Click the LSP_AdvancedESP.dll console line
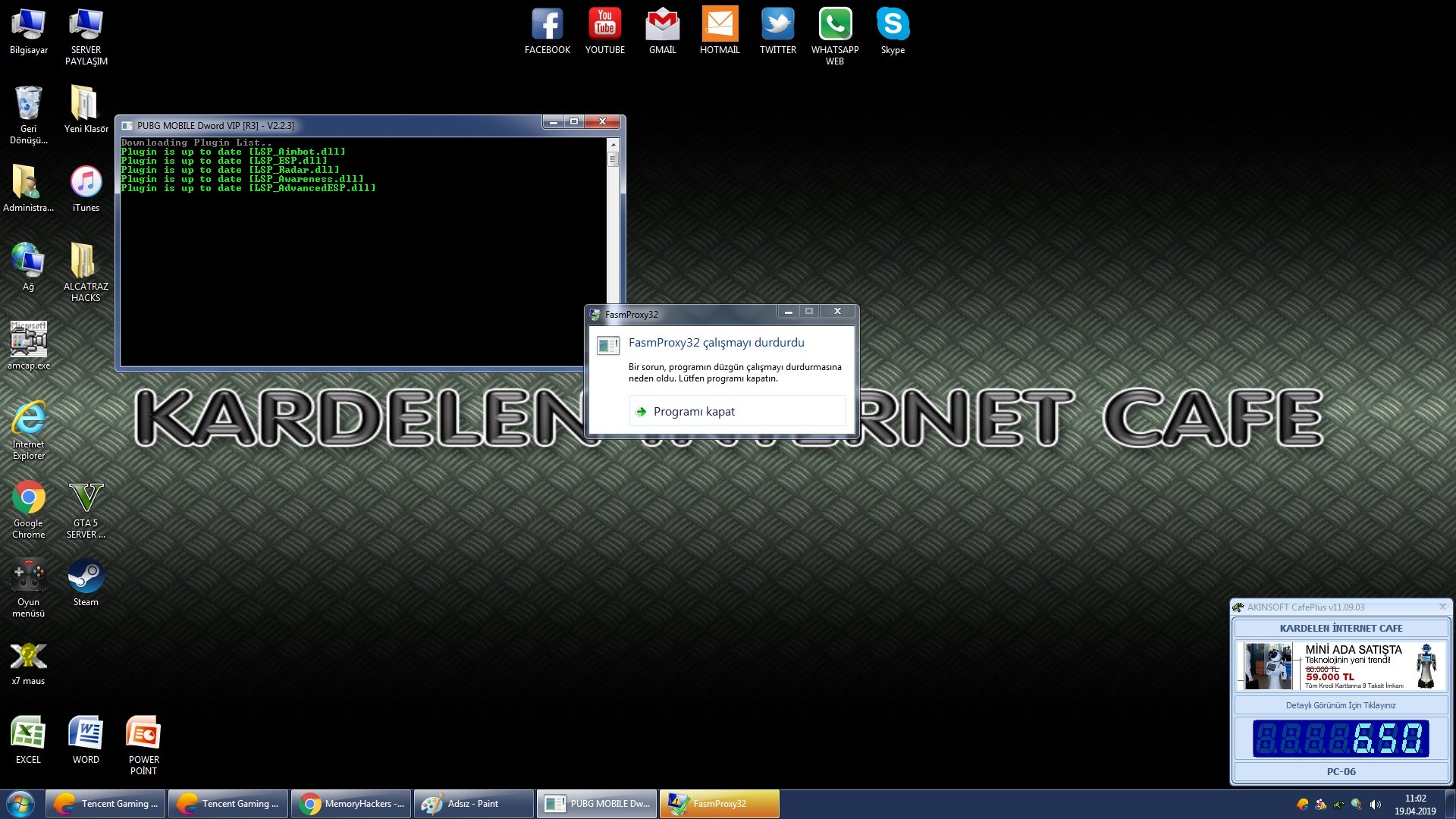Viewport: 1456px width, 819px height. click(249, 188)
